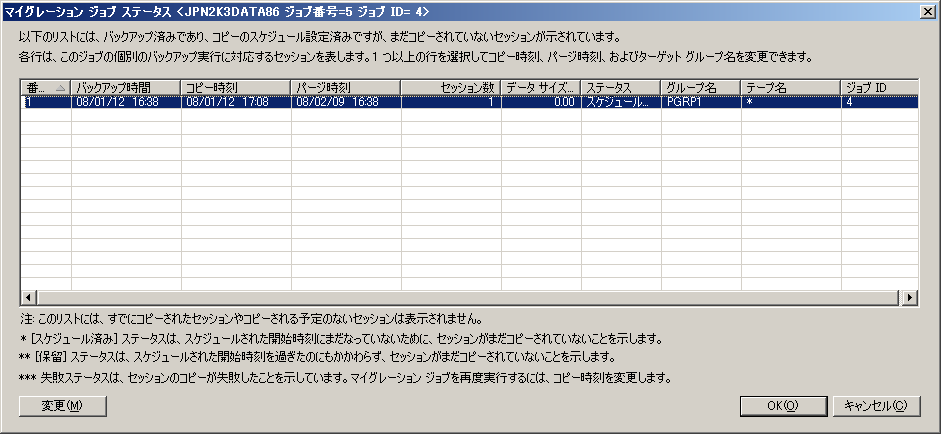
Task: Click the PGRP1 group name cell
Action: coord(700,101)
